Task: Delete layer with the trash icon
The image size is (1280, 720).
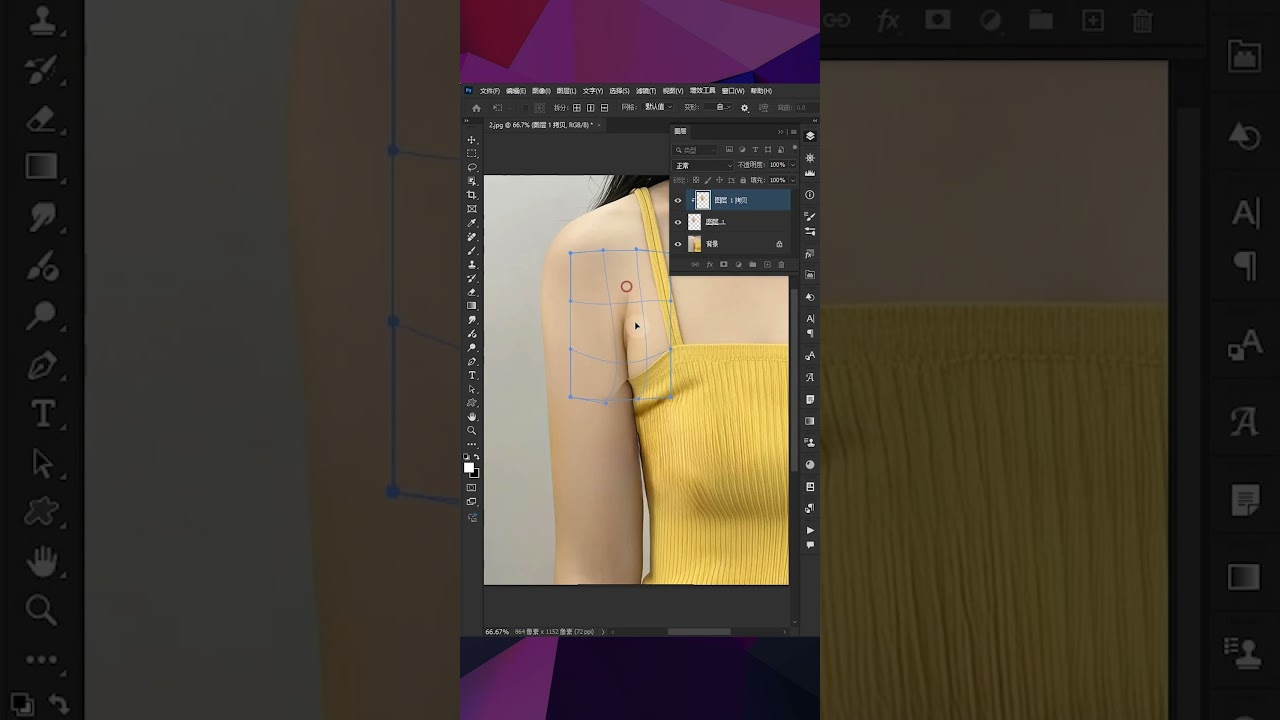Action: (781, 265)
